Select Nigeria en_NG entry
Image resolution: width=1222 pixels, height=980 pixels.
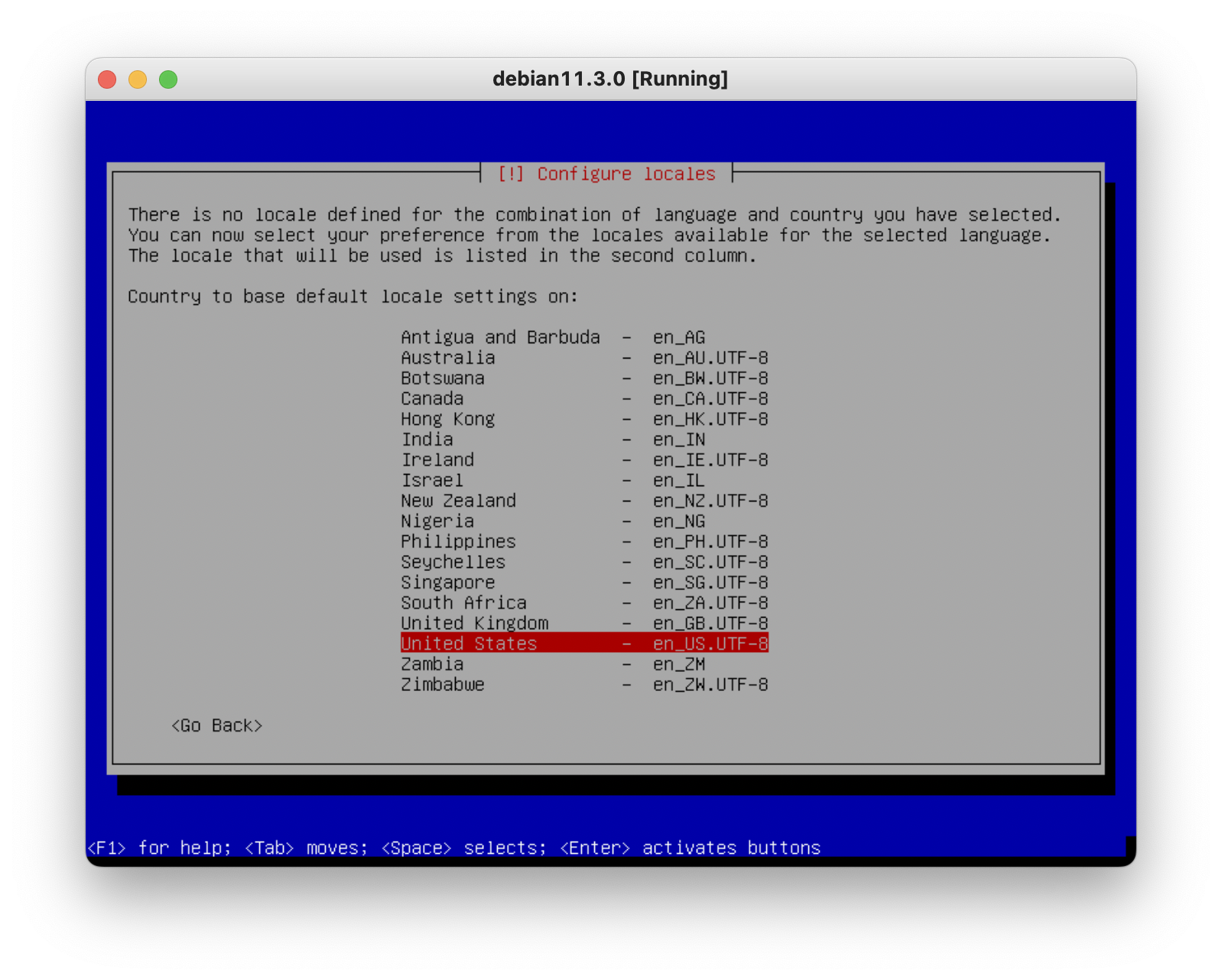[x=584, y=521]
